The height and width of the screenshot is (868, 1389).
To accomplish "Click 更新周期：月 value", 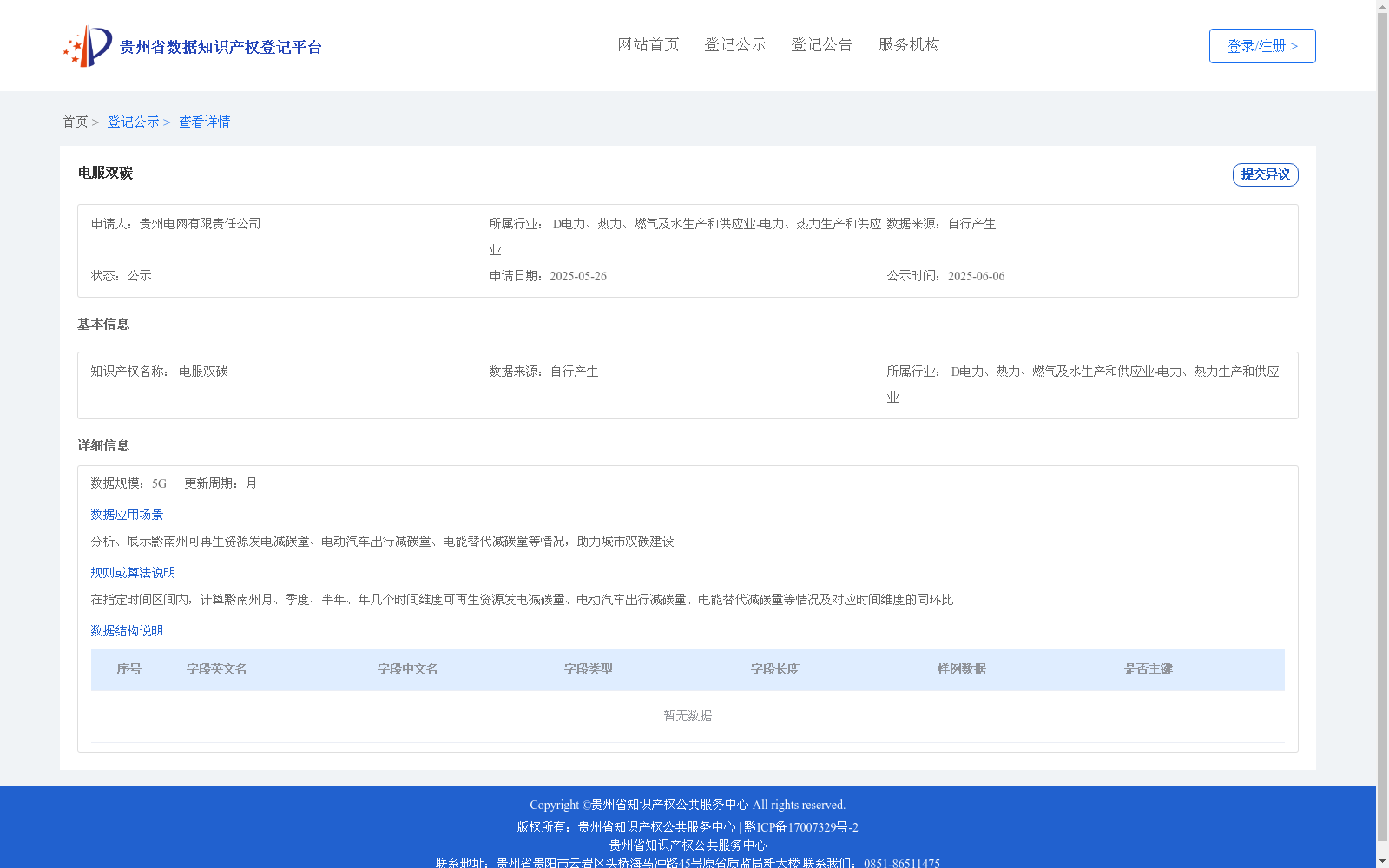I will [221, 483].
